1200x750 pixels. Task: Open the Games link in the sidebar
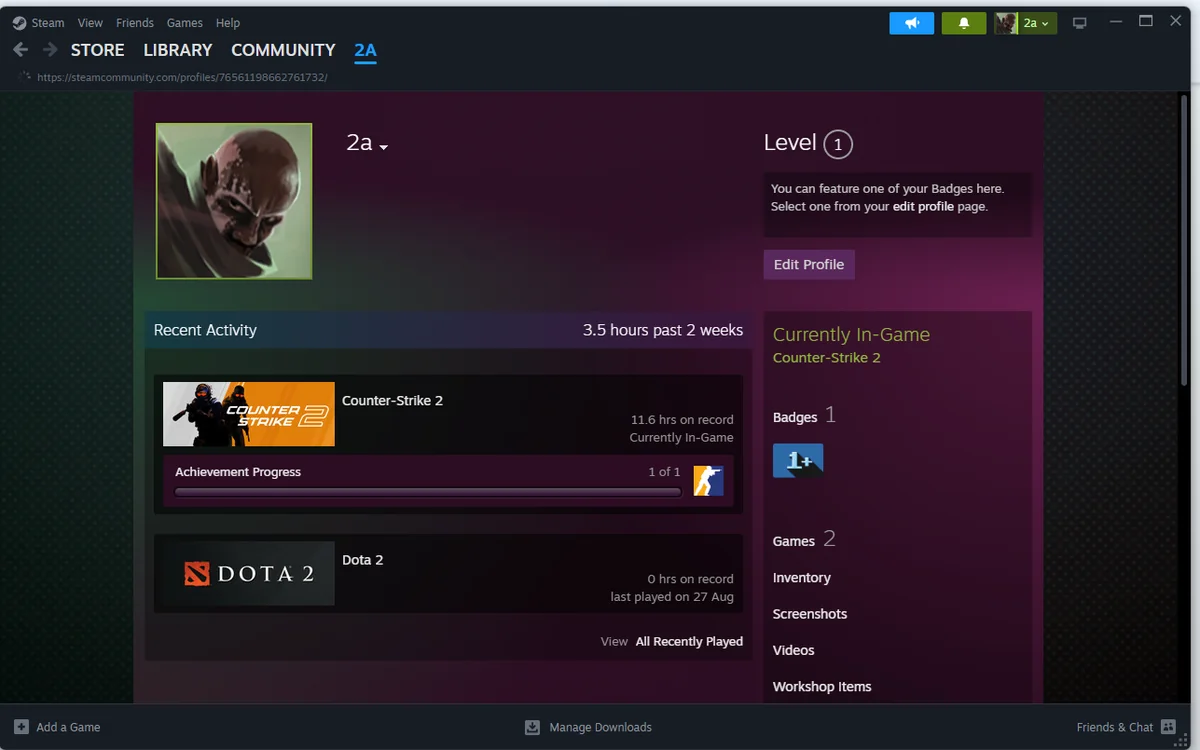(x=794, y=541)
